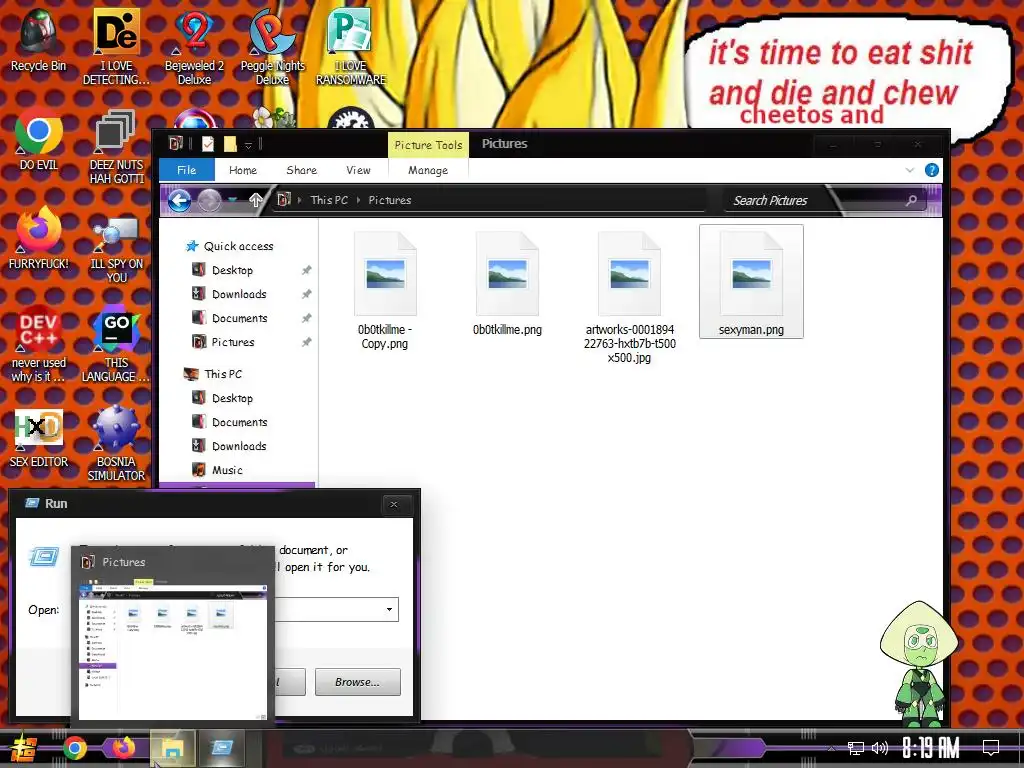Open the File tab in Pictures window

click(187, 170)
